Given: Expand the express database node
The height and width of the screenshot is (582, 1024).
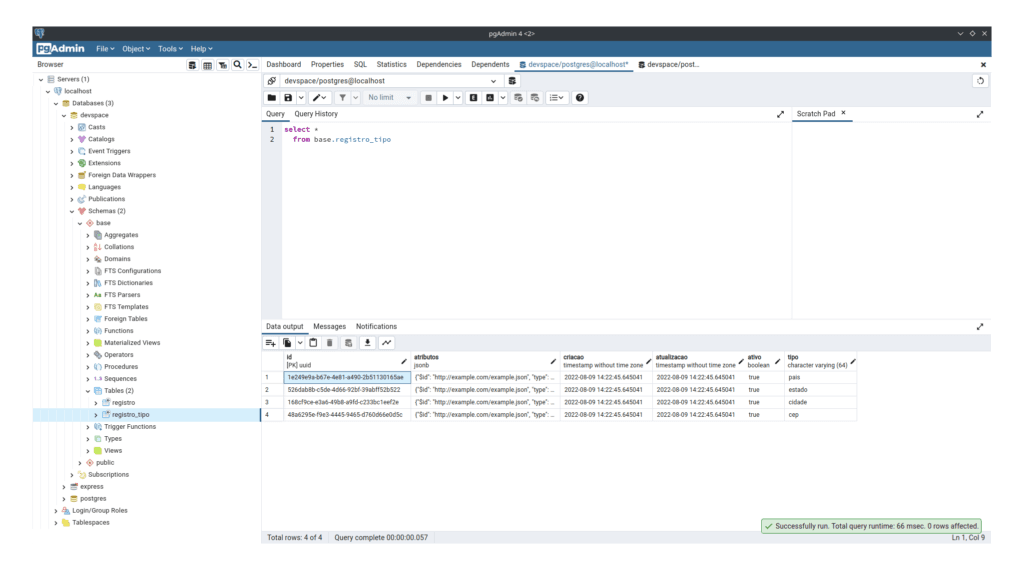Looking at the screenshot, I should pyautogui.click(x=64, y=487).
